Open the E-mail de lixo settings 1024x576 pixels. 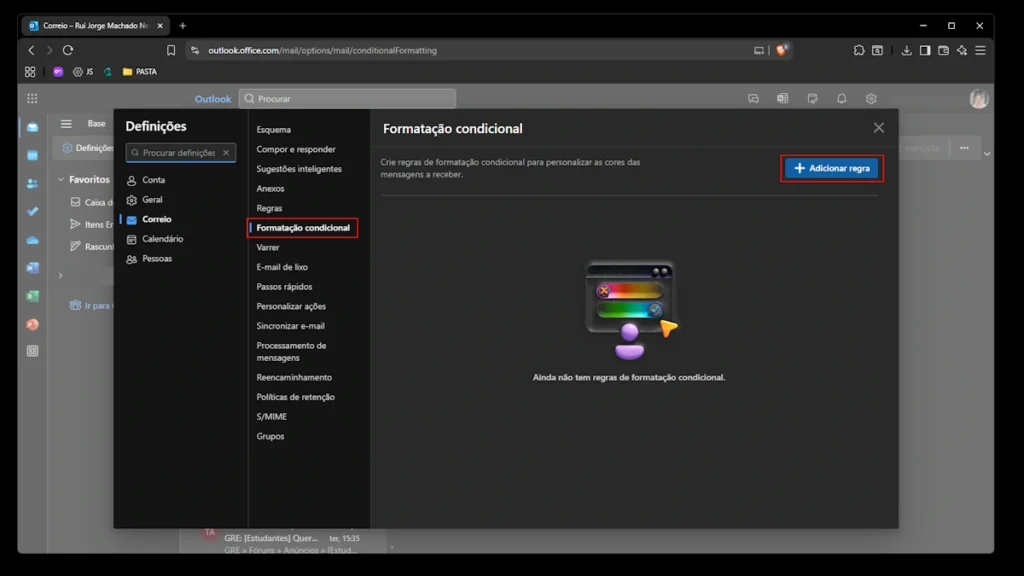point(282,267)
